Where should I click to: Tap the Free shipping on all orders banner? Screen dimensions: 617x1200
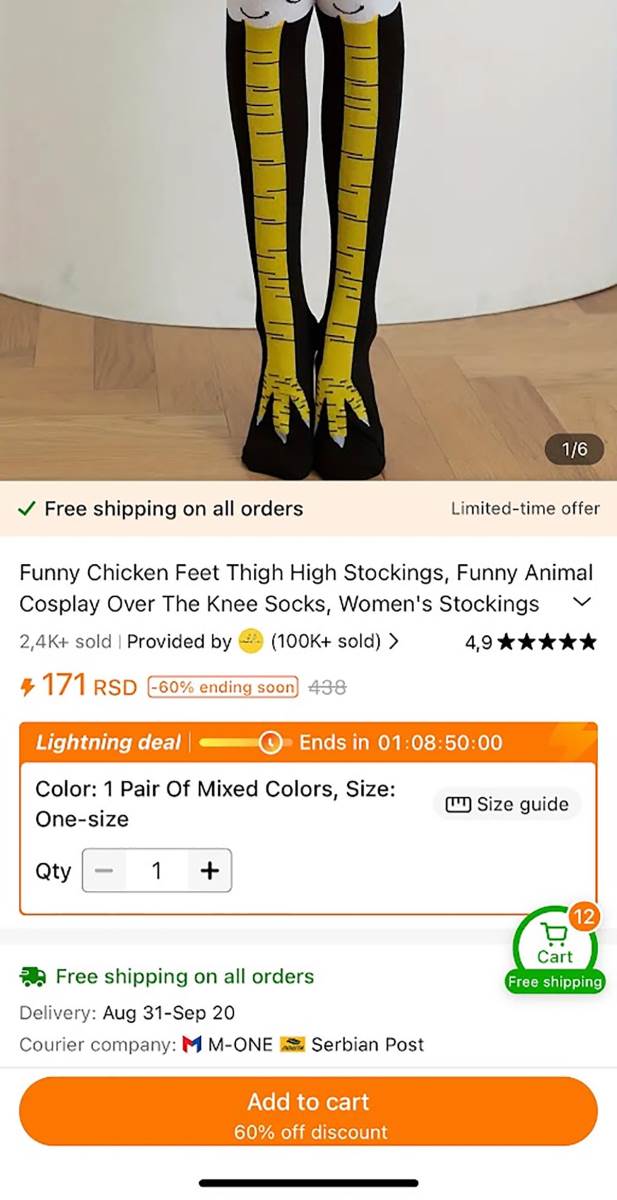tap(173, 508)
